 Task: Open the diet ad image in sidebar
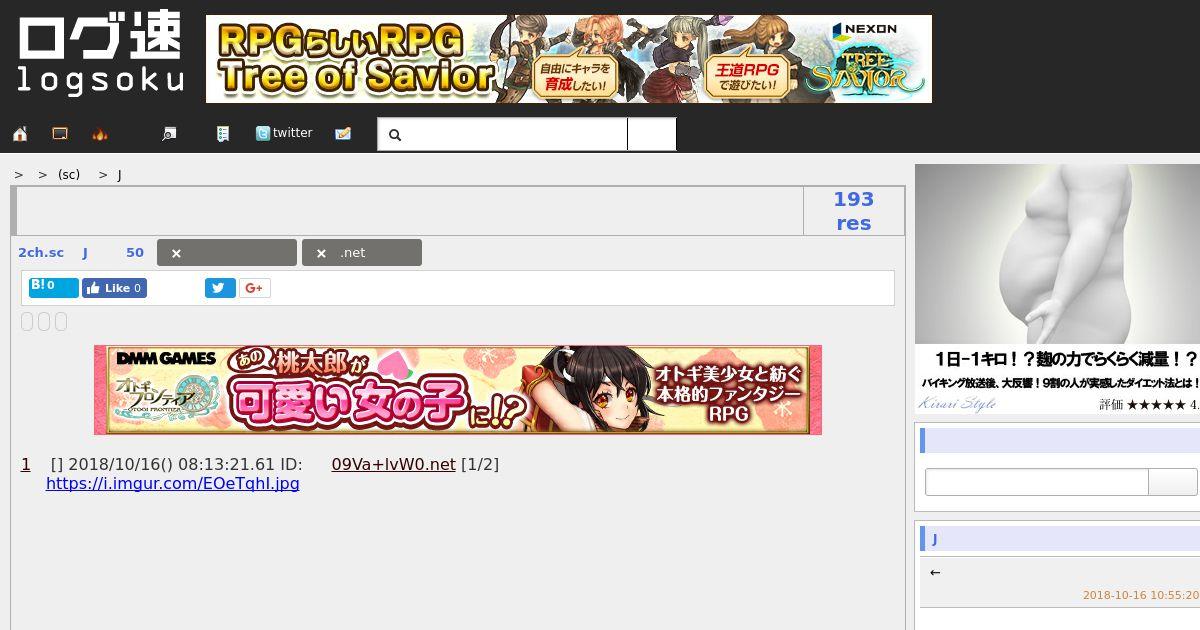point(1057,289)
